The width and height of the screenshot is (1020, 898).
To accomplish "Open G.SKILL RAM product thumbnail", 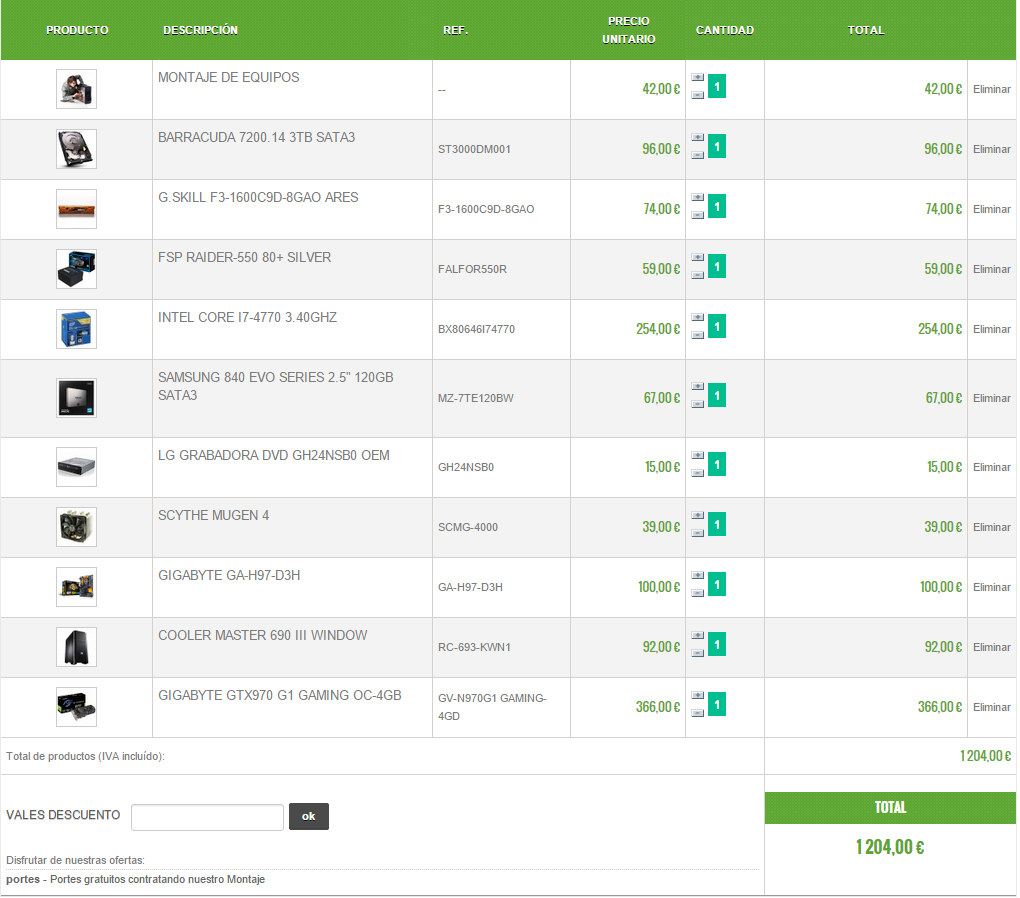I will [76, 209].
